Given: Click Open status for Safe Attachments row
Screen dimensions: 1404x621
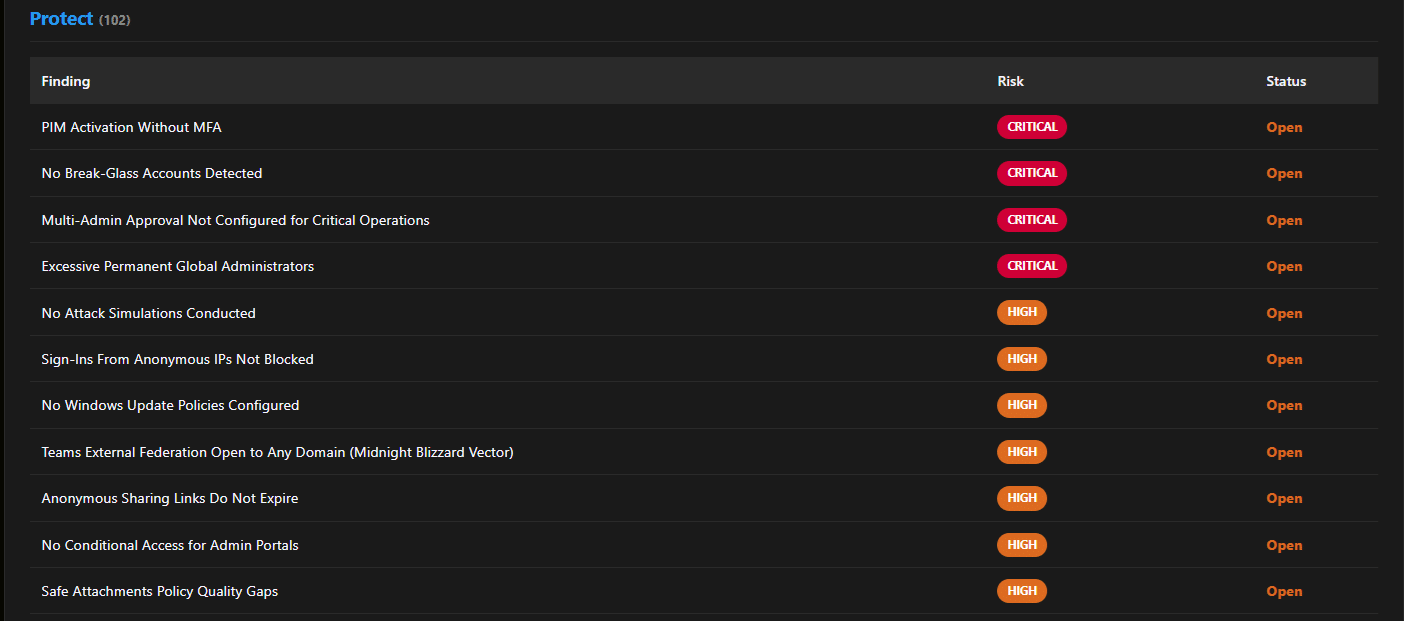Looking at the screenshot, I should point(1284,591).
